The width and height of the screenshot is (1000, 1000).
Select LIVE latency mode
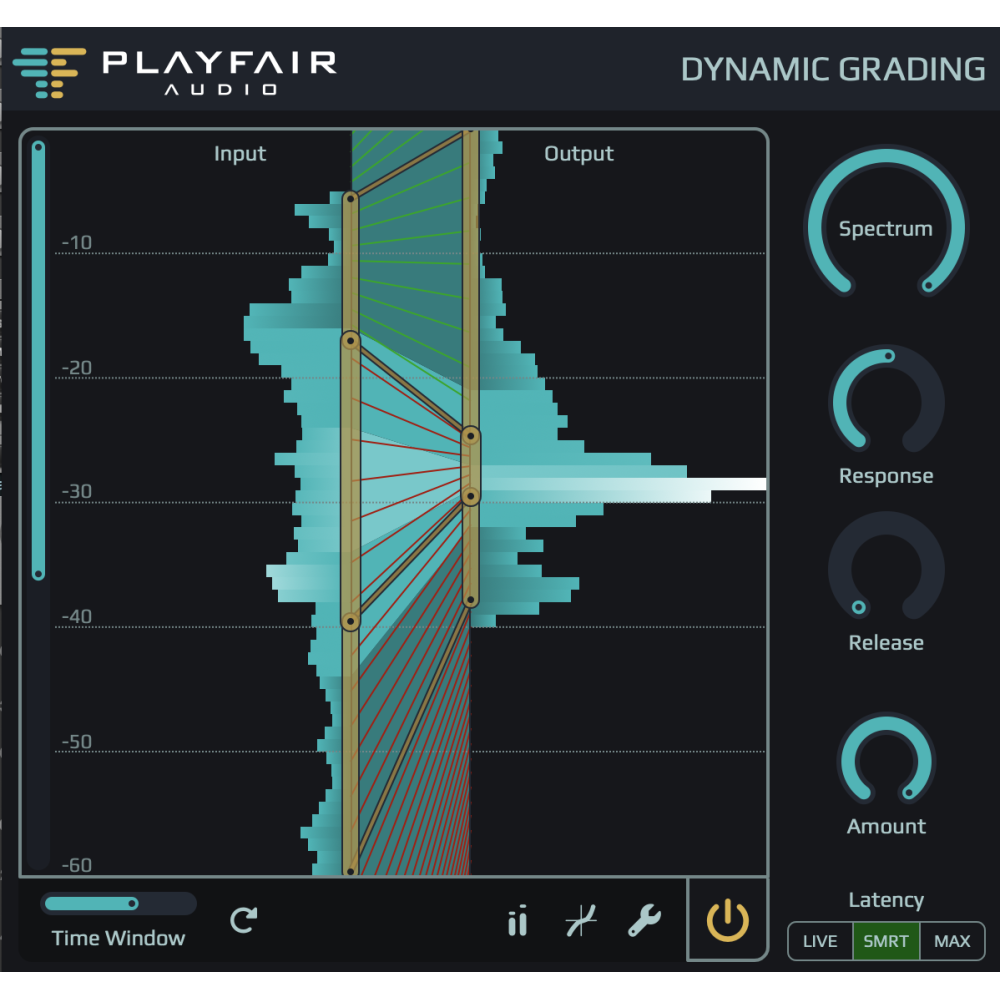coord(820,941)
